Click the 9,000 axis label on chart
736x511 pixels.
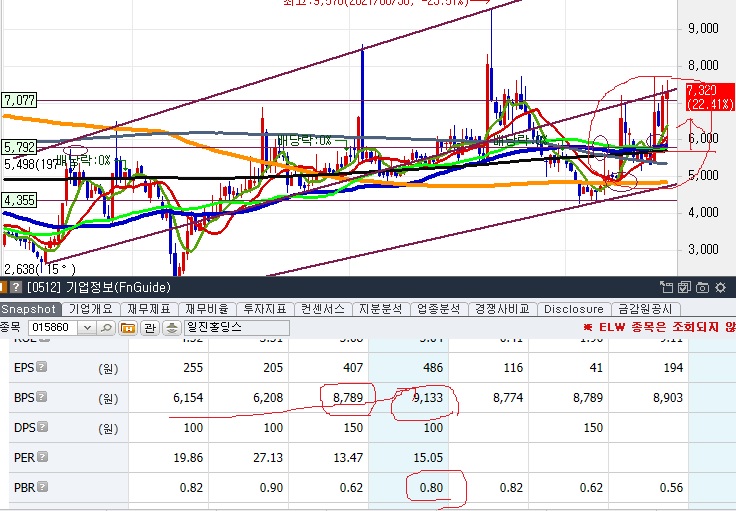pos(703,29)
